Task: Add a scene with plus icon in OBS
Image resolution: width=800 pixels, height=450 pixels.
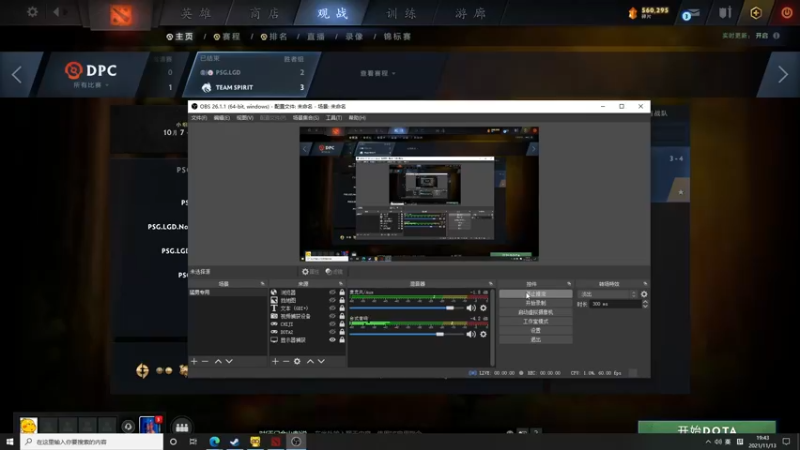Action: coord(194,361)
